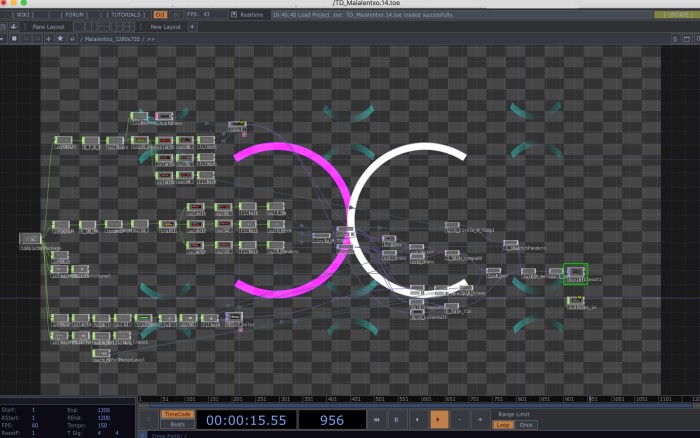The image size is (700, 438).
Task: Toggle the Realtime checkbox
Action: [x=233, y=15]
